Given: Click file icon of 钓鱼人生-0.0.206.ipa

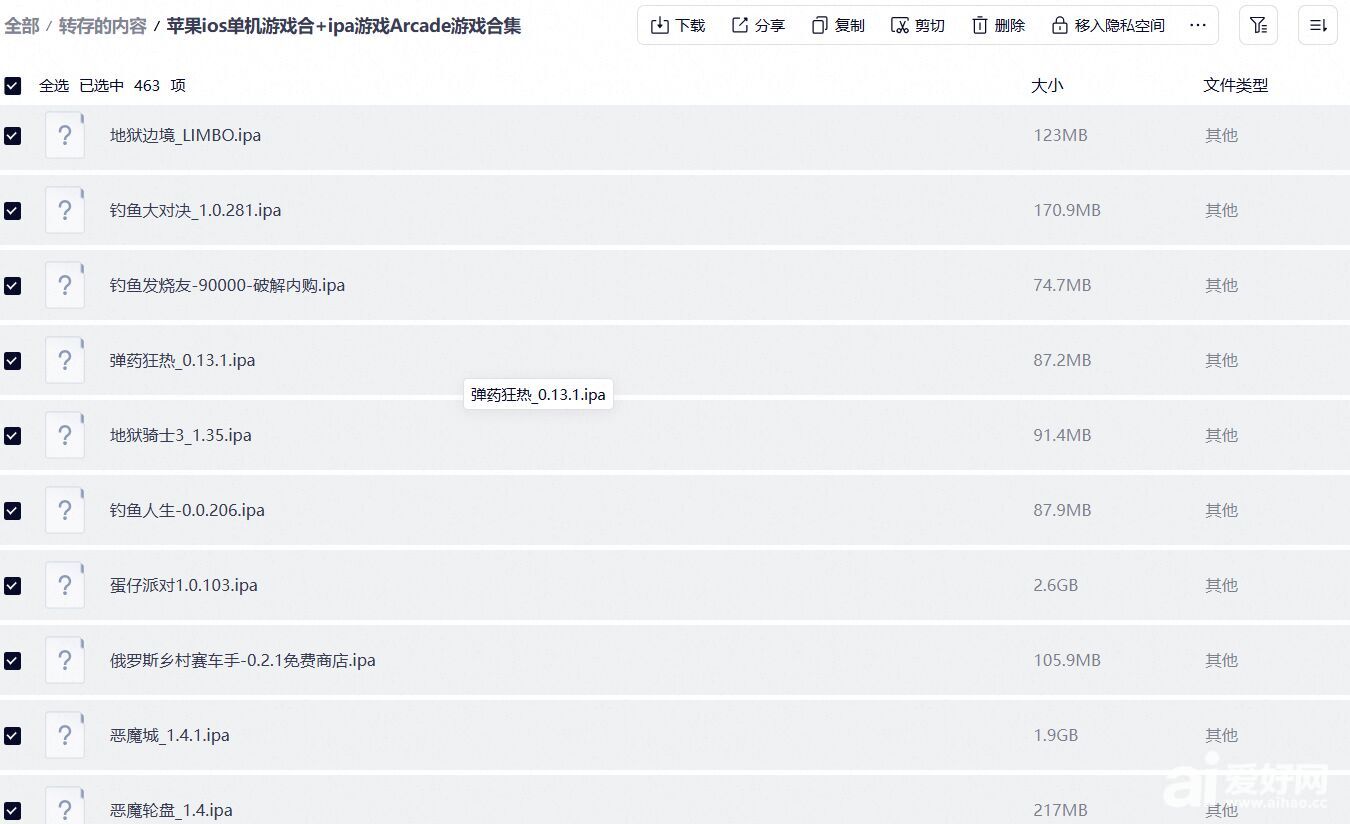Looking at the screenshot, I should (65, 510).
